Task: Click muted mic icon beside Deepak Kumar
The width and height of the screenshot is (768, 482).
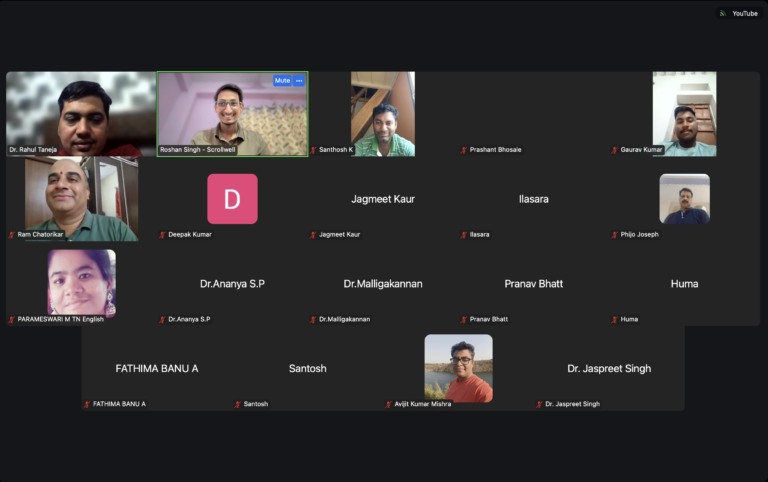Action: 163,235
